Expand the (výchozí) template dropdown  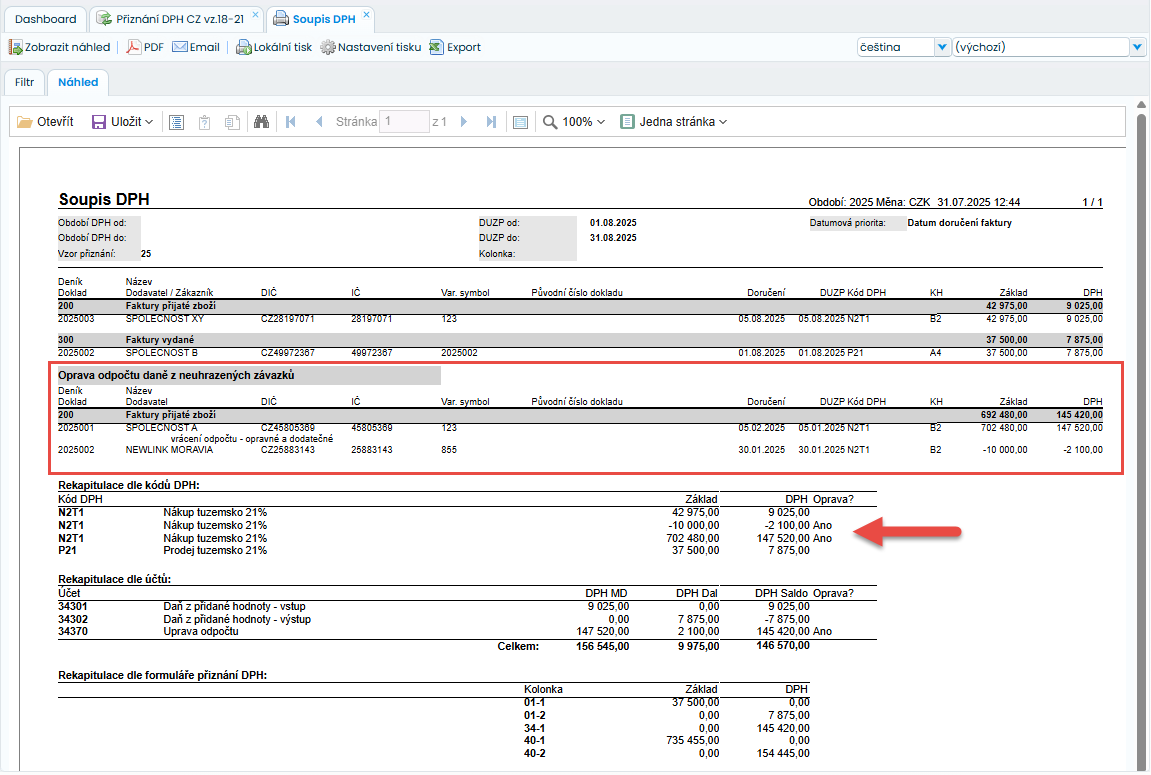(x=1137, y=47)
